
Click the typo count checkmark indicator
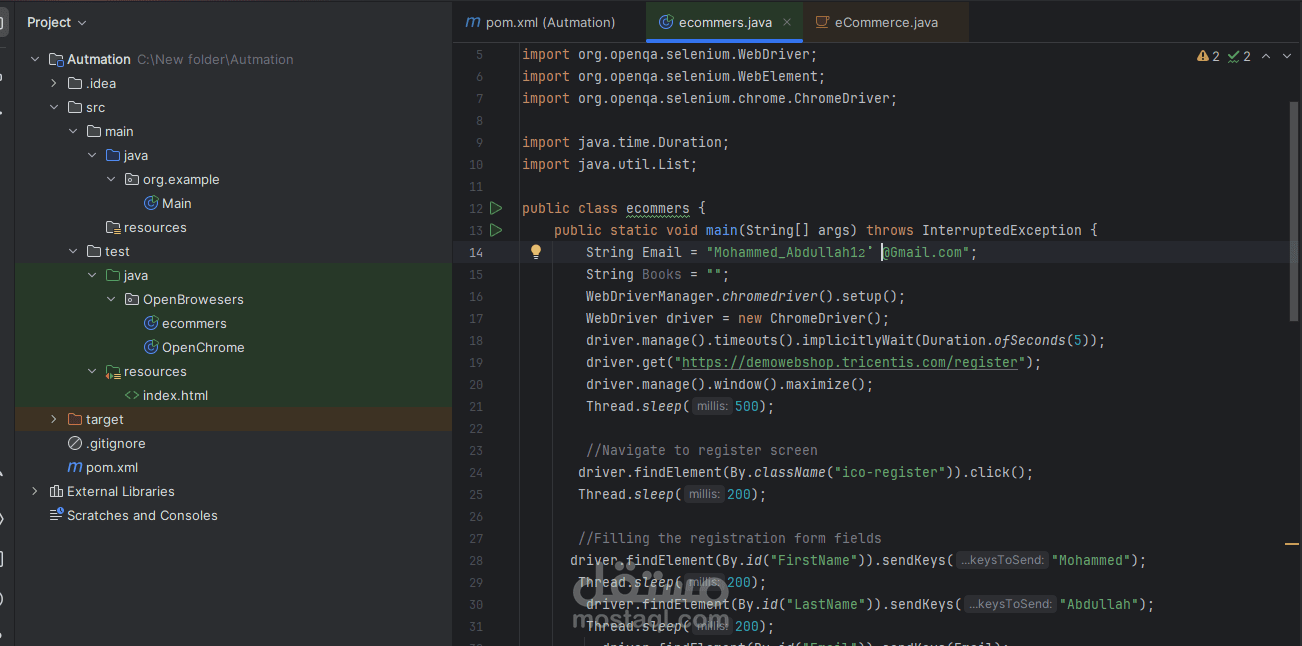coord(1239,56)
